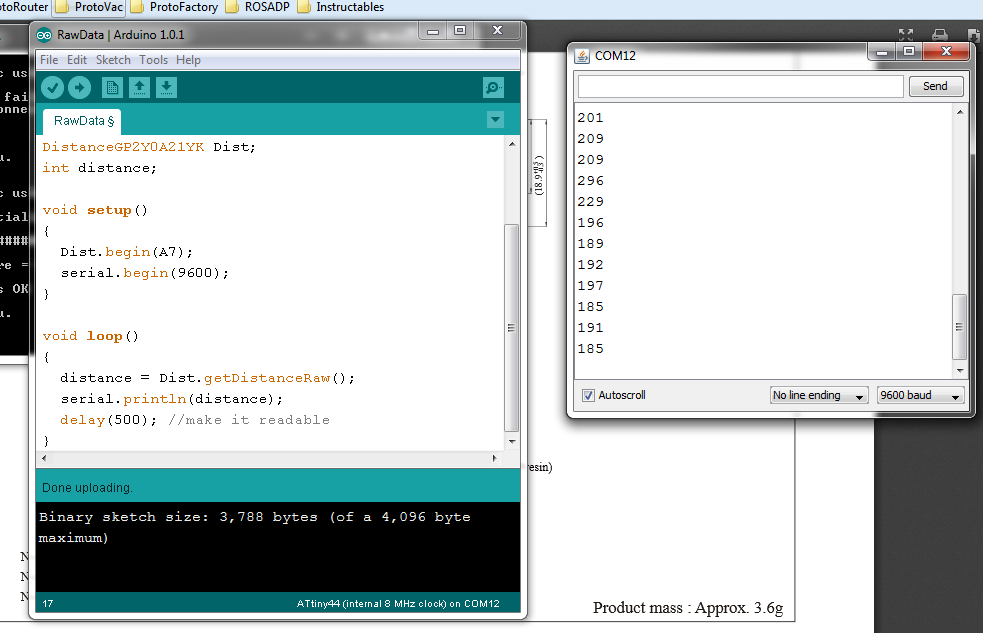Click the 296 reading in serial output

[591, 180]
